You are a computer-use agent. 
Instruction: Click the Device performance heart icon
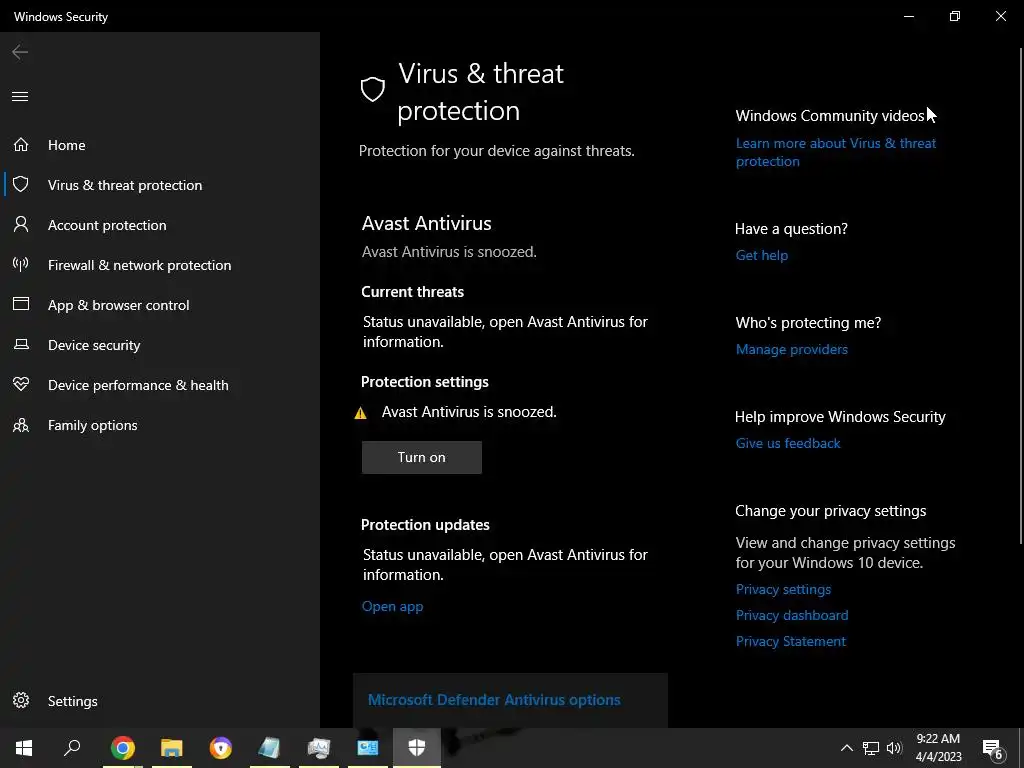[21, 385]
